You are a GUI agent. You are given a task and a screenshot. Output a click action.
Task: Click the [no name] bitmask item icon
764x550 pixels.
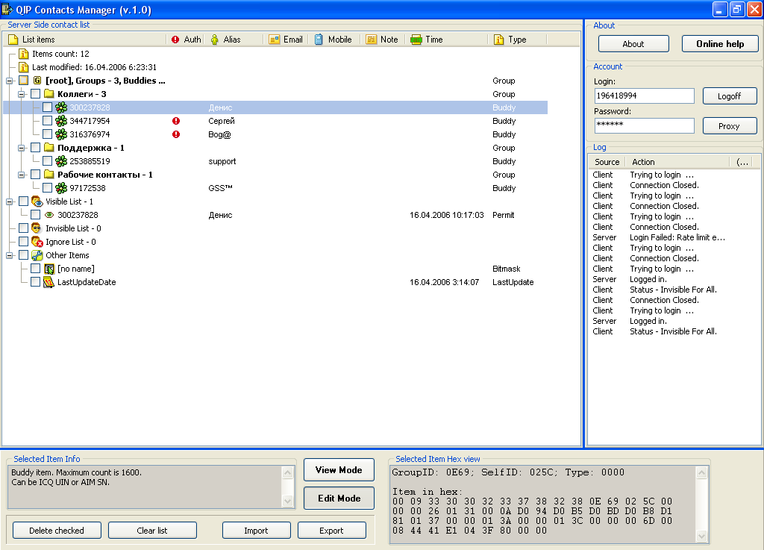coord(49,269)
